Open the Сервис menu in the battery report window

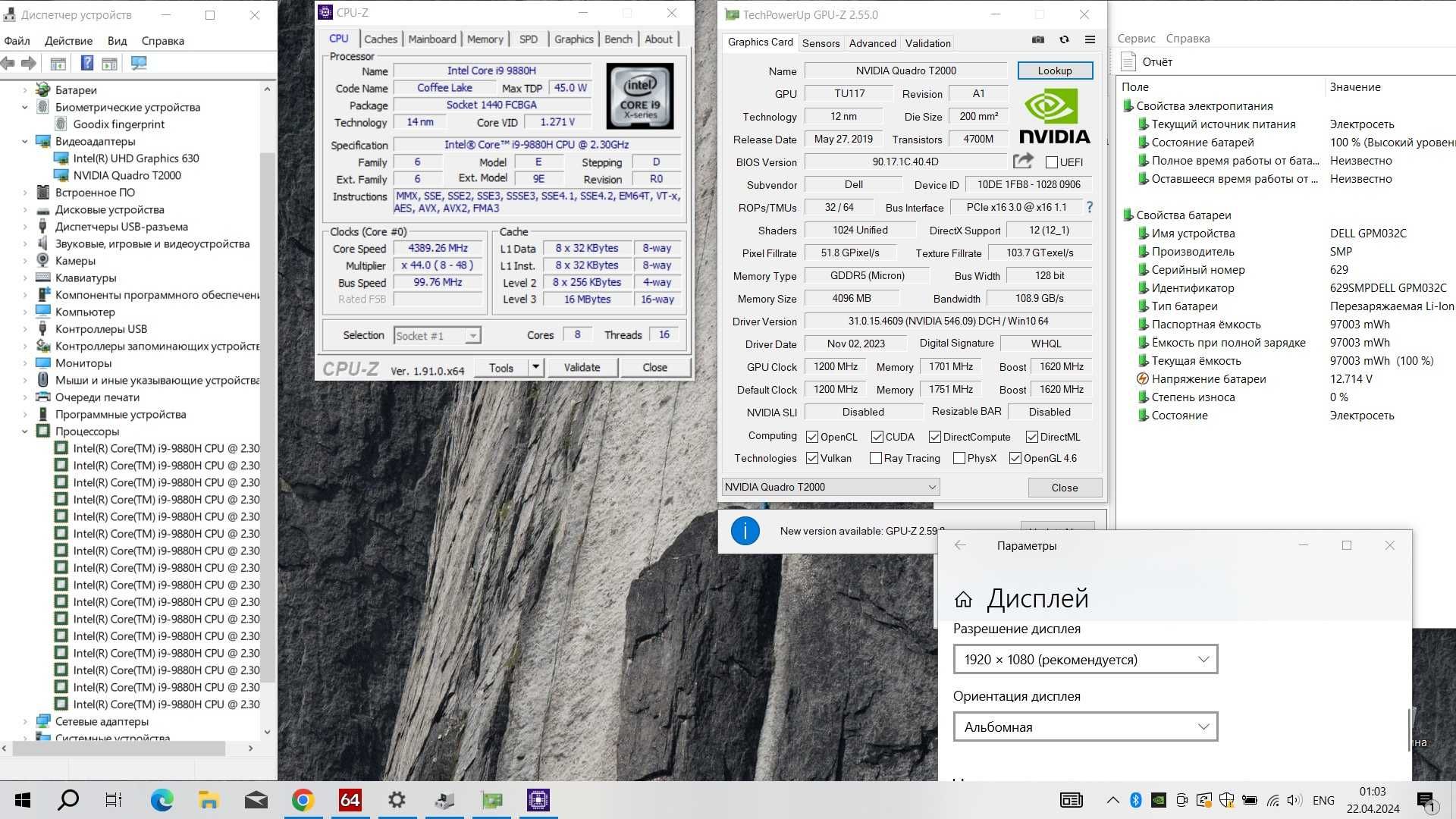click(1136, 39)
